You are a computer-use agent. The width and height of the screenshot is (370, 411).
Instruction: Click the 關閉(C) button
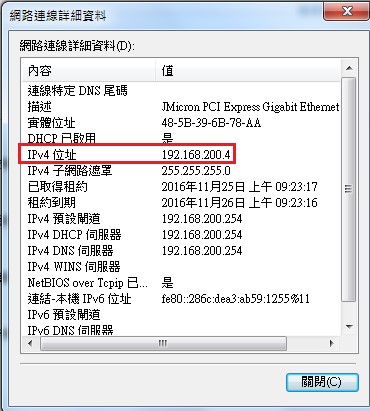322,382
